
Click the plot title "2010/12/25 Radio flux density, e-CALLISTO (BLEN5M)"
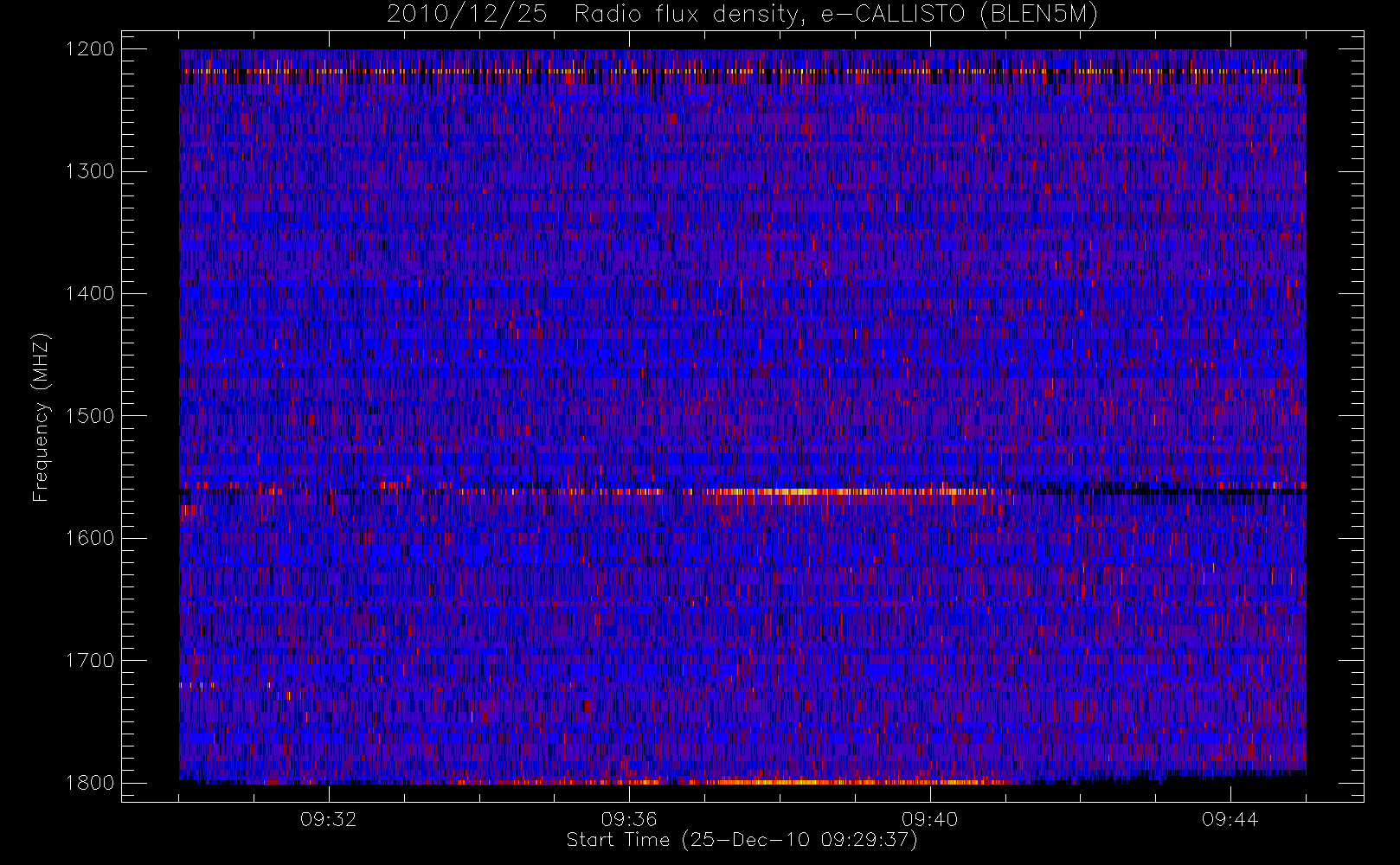pos(742,15)
